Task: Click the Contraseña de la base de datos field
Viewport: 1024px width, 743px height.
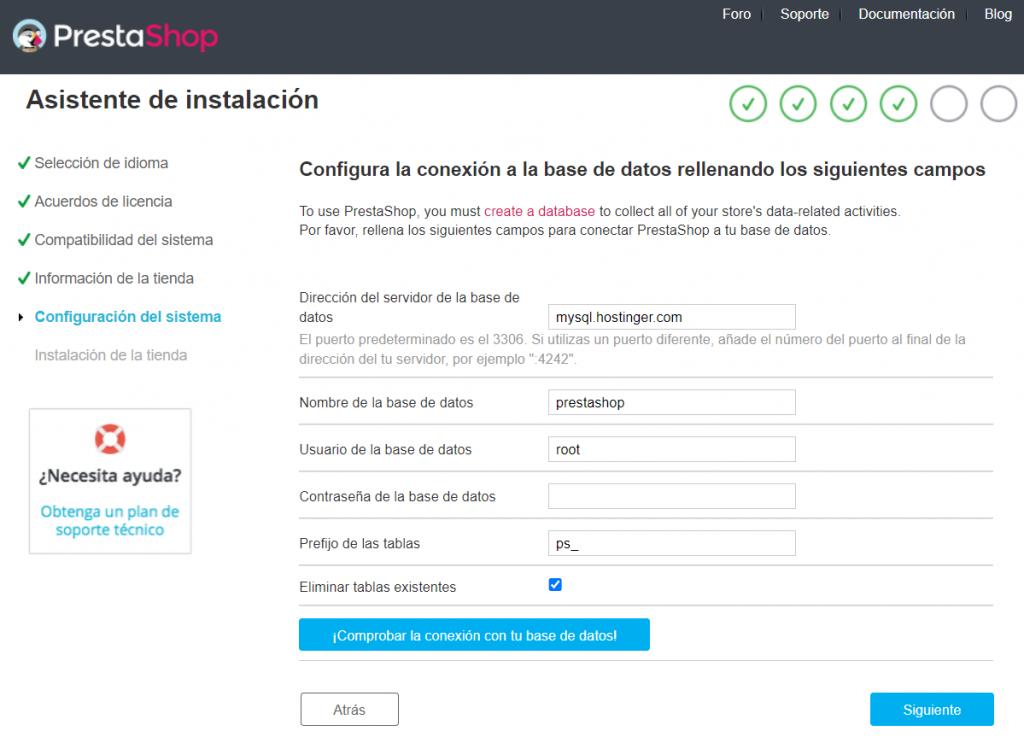Action: (671, 495)
